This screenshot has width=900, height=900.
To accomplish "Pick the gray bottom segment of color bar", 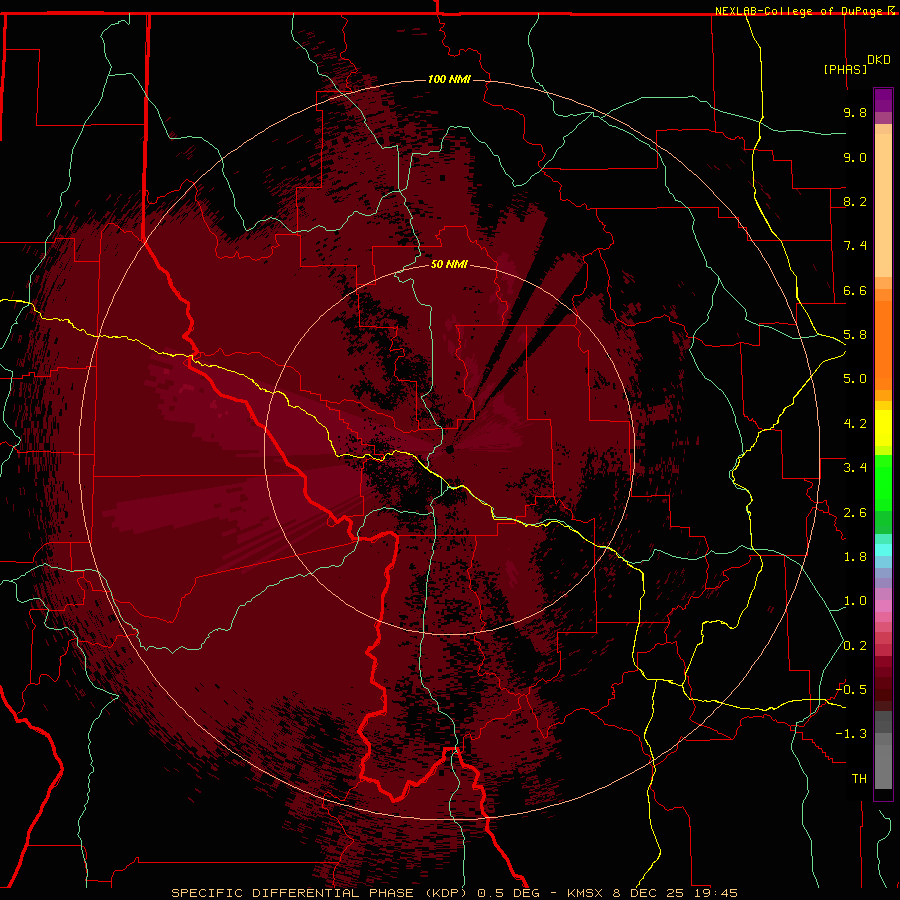I will (883, 763).
